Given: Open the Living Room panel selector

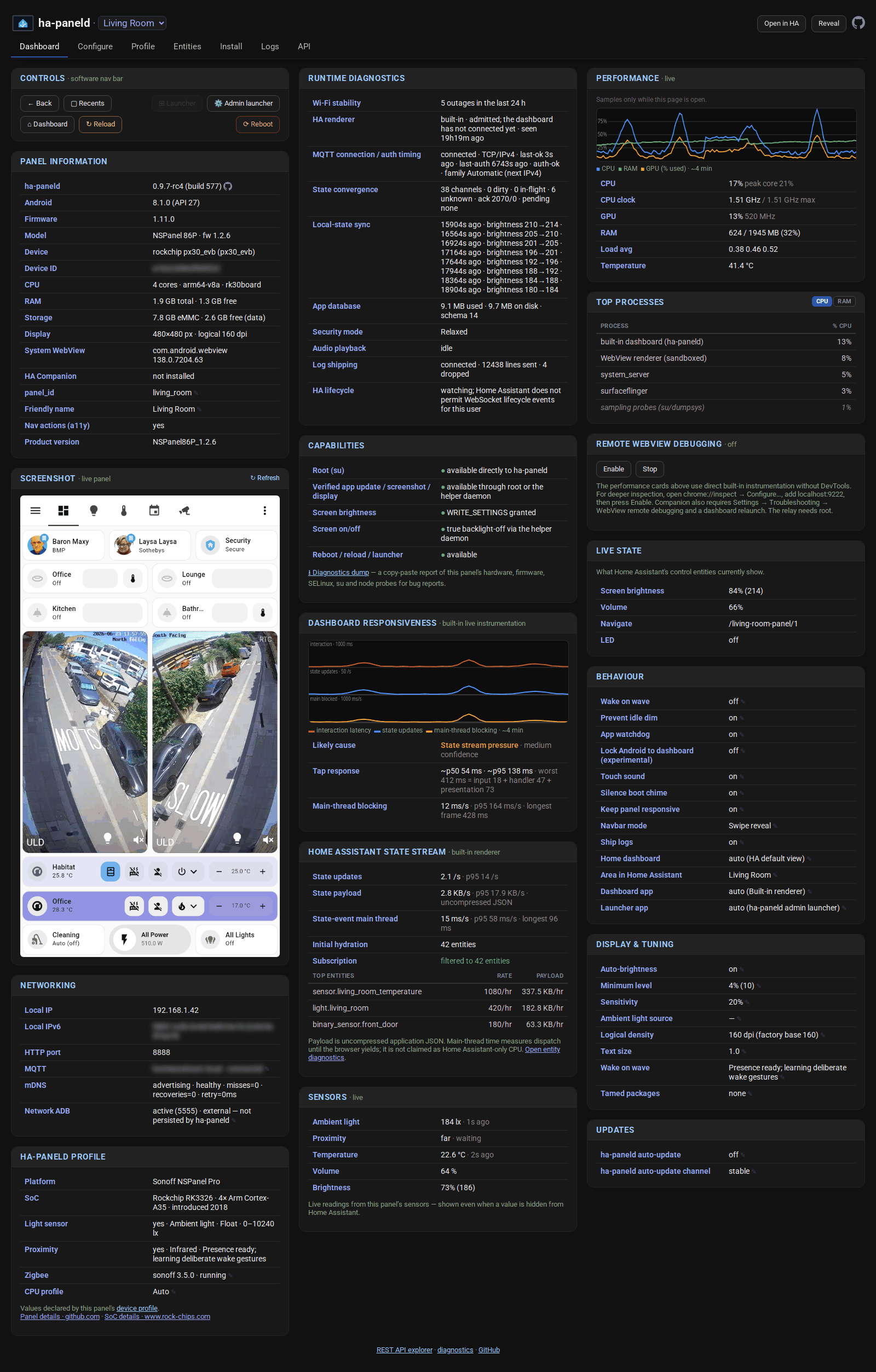Looking at the screenshot, I should 132,23.
